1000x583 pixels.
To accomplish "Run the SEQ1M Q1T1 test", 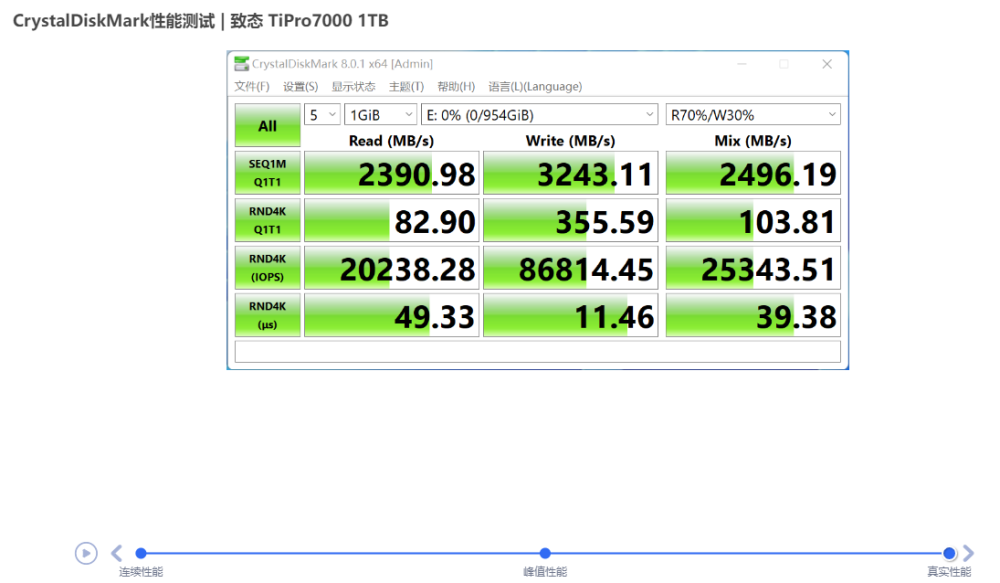I will pyautogui.click(x=267, y=173).
